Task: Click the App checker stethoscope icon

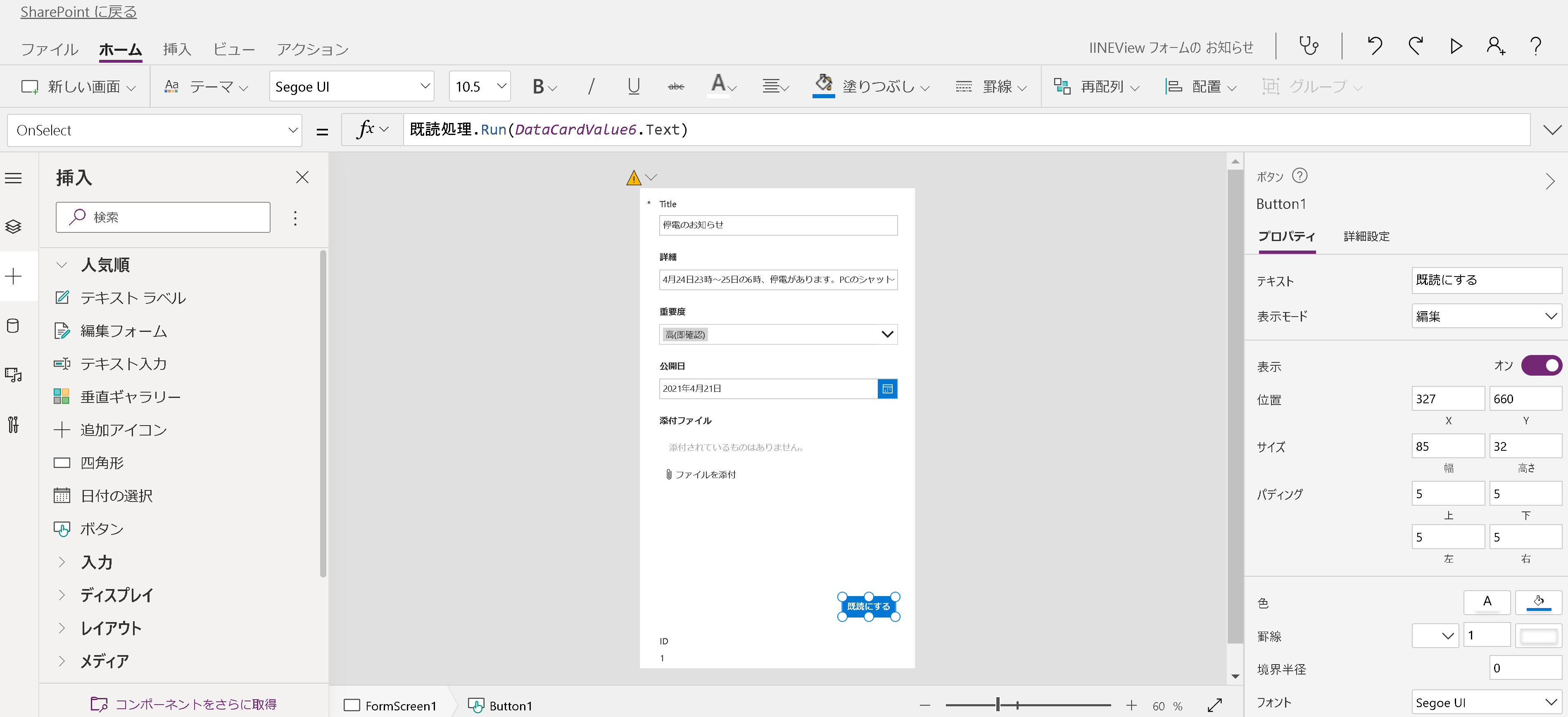Action: coord(1309,46)
